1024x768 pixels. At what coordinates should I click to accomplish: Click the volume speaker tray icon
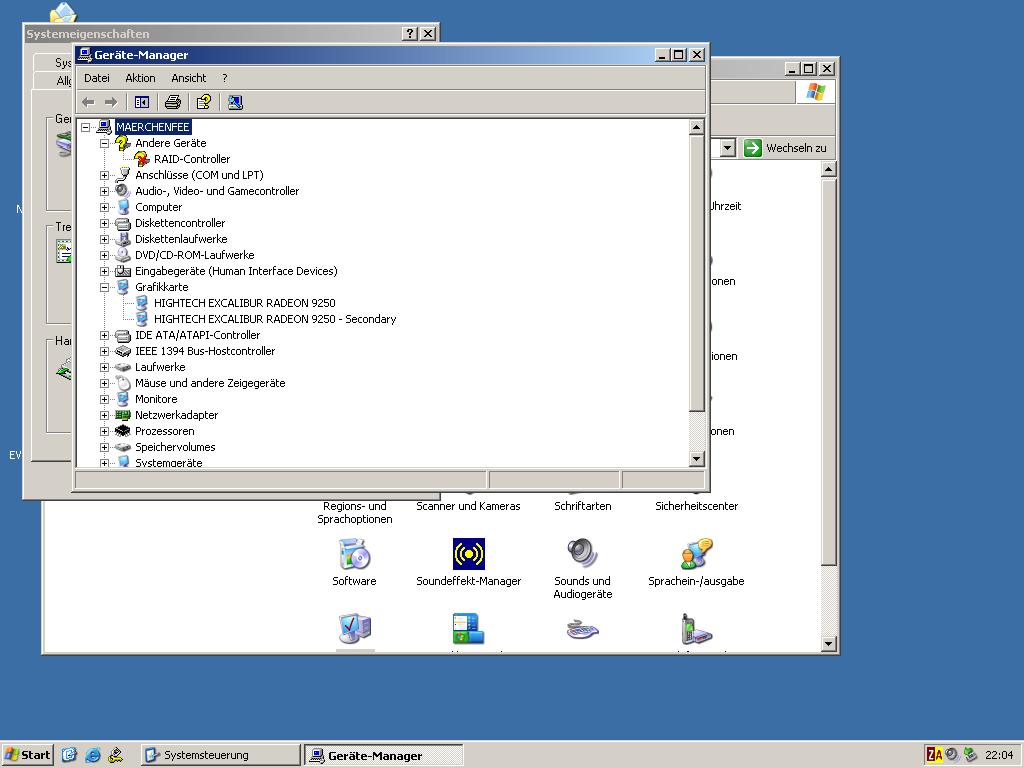[952, 755]
